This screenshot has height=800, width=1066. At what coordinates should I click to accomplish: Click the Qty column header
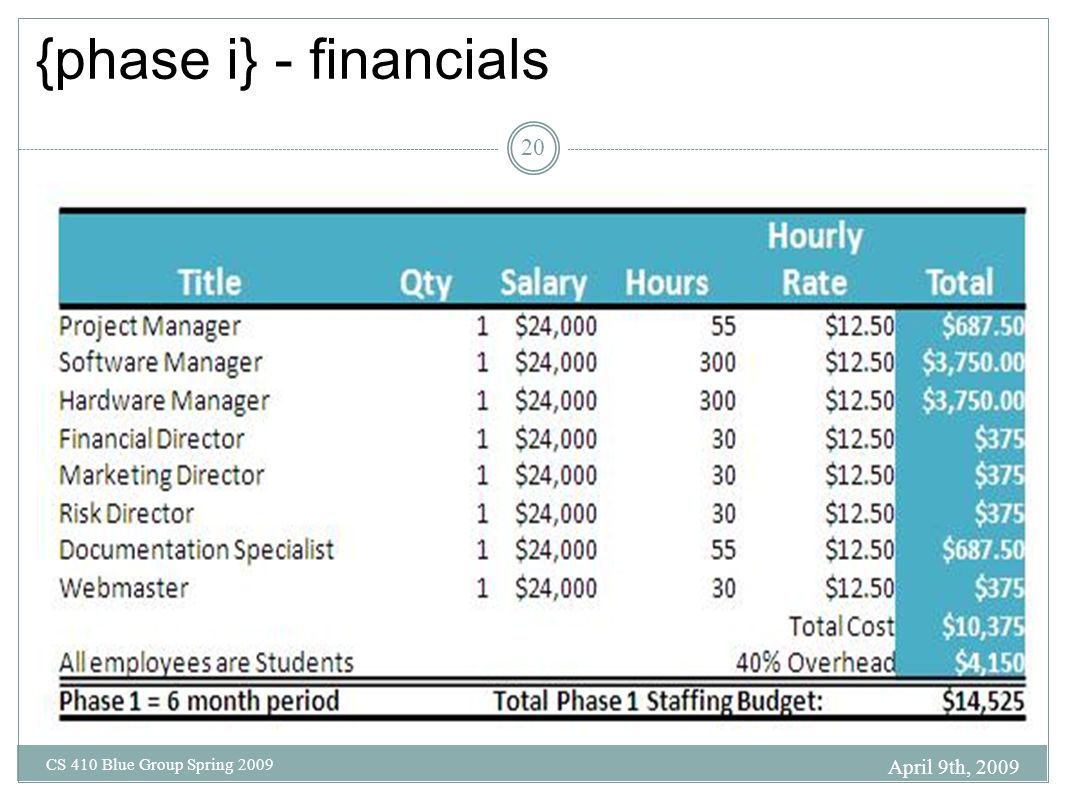(426, 283)
